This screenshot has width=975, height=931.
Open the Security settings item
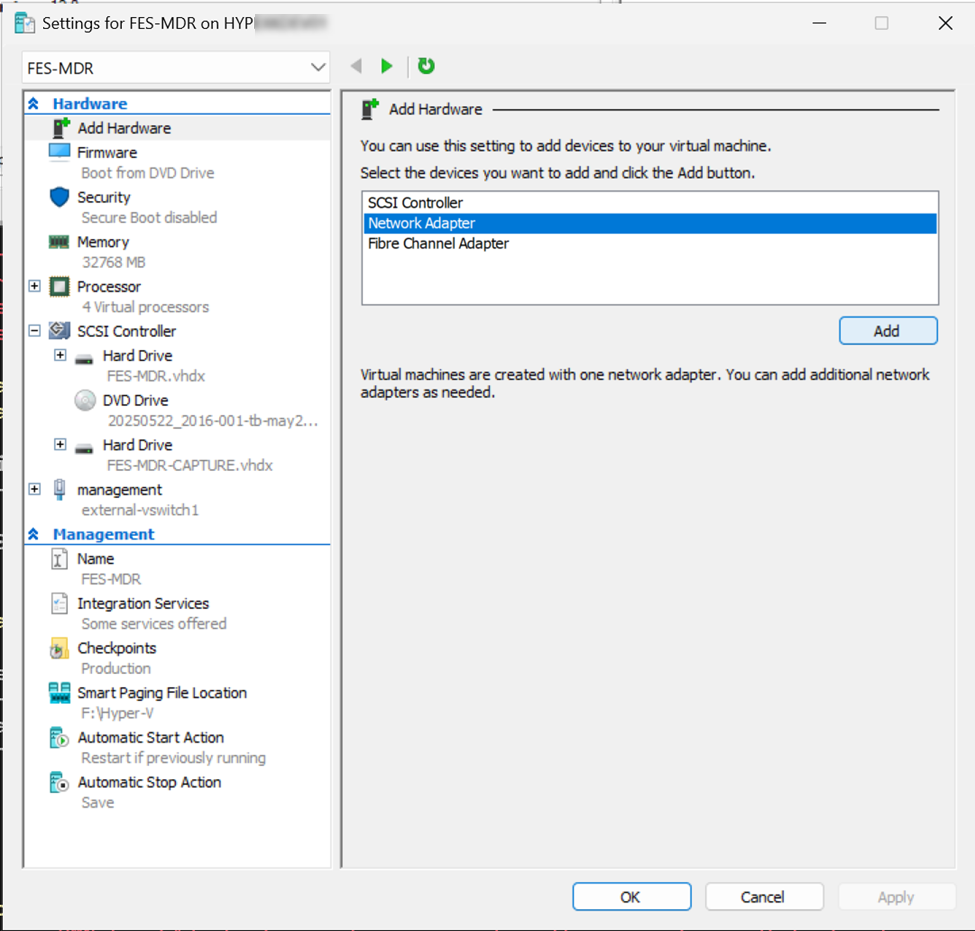pyautogui.click(x=104, y=197)
